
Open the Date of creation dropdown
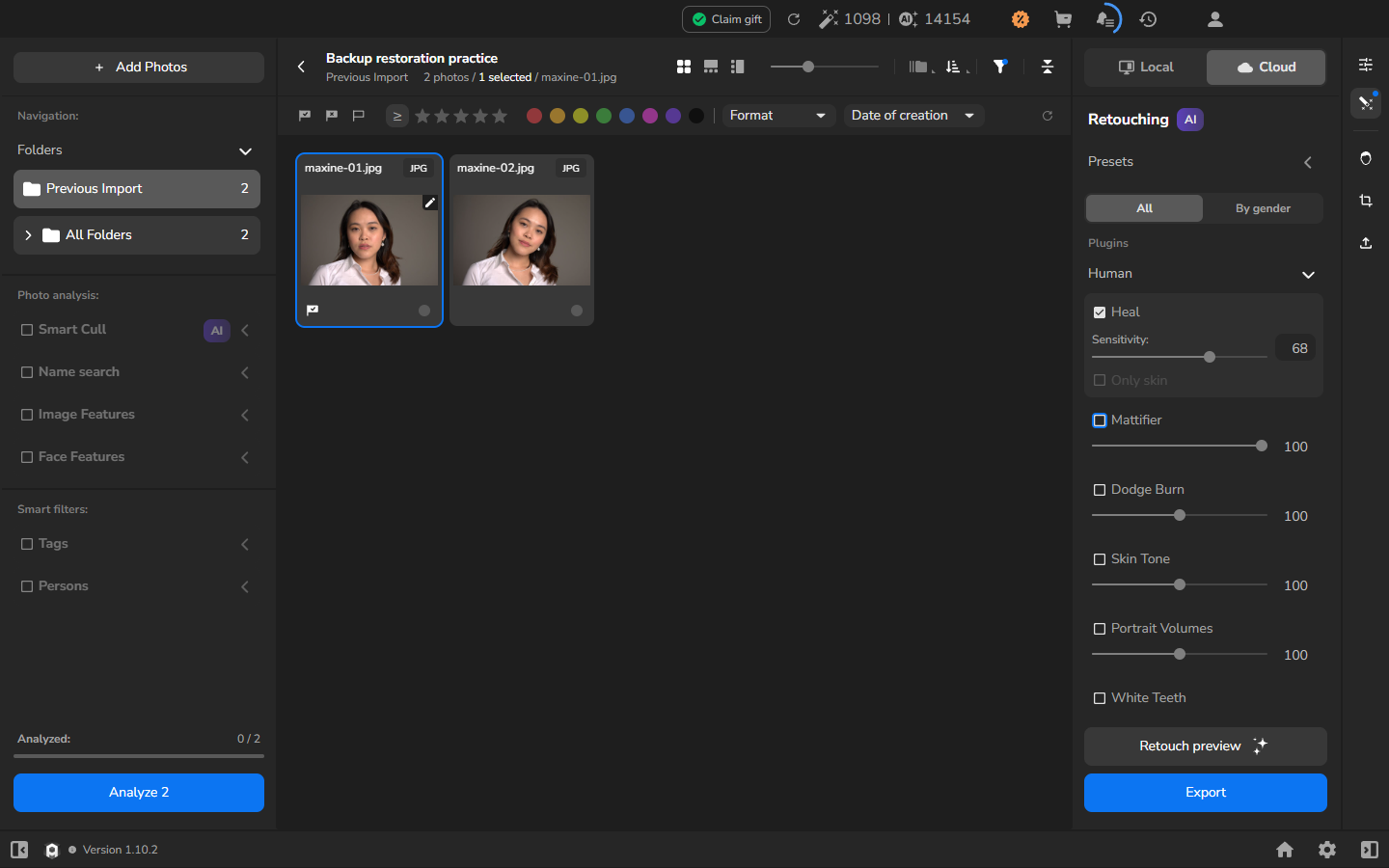pyautogui.click(x=913, y=116)
